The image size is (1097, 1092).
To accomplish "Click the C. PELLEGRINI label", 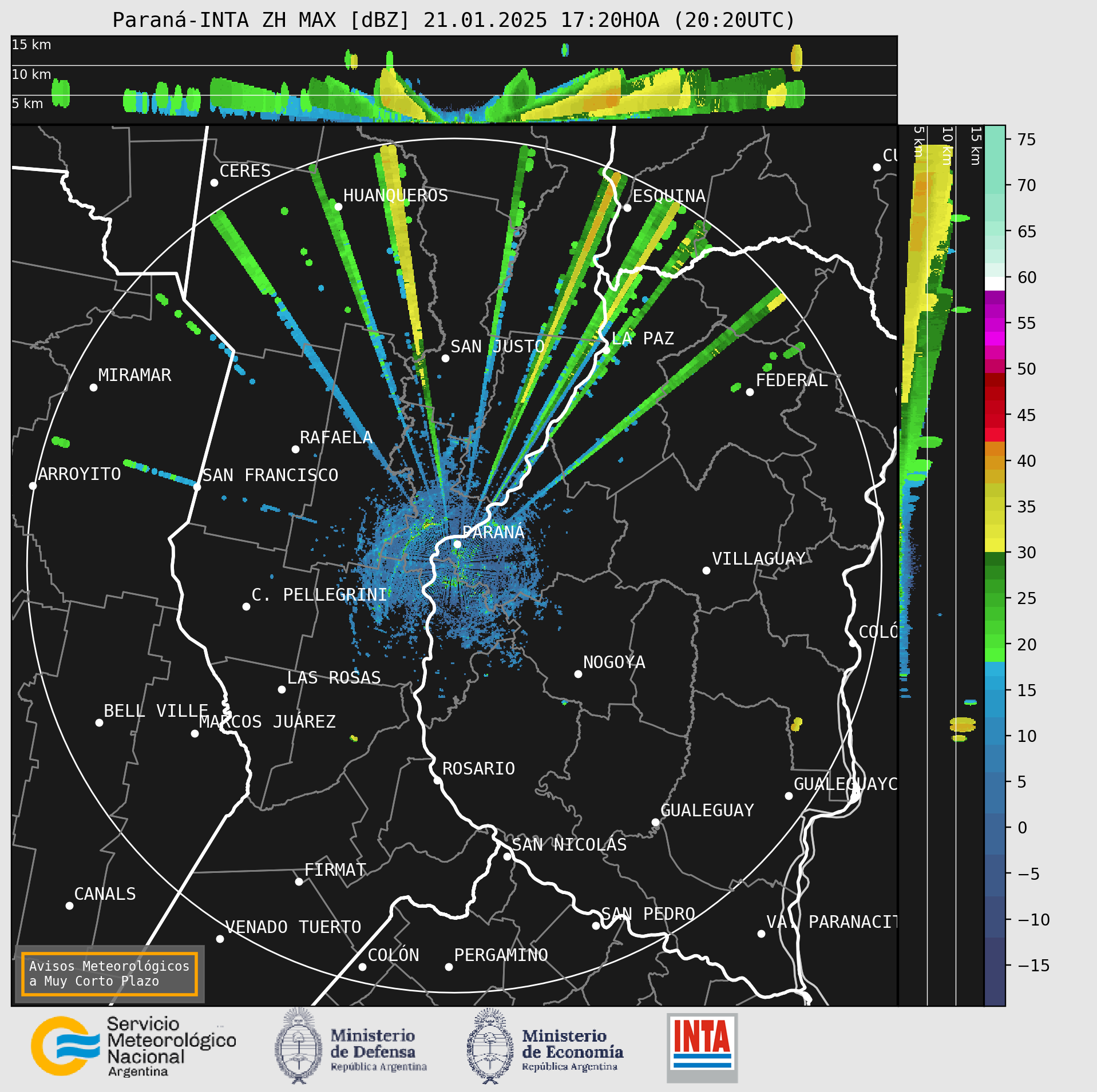I will tap(319, 594).
